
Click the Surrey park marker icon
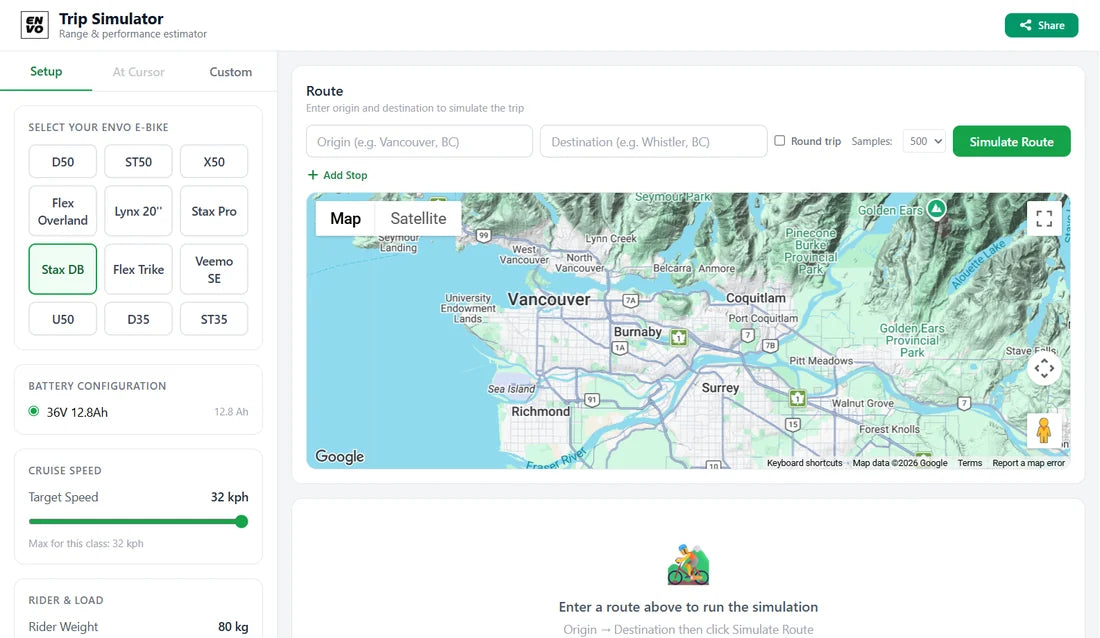pyautogui.click(x=797, y=399)
